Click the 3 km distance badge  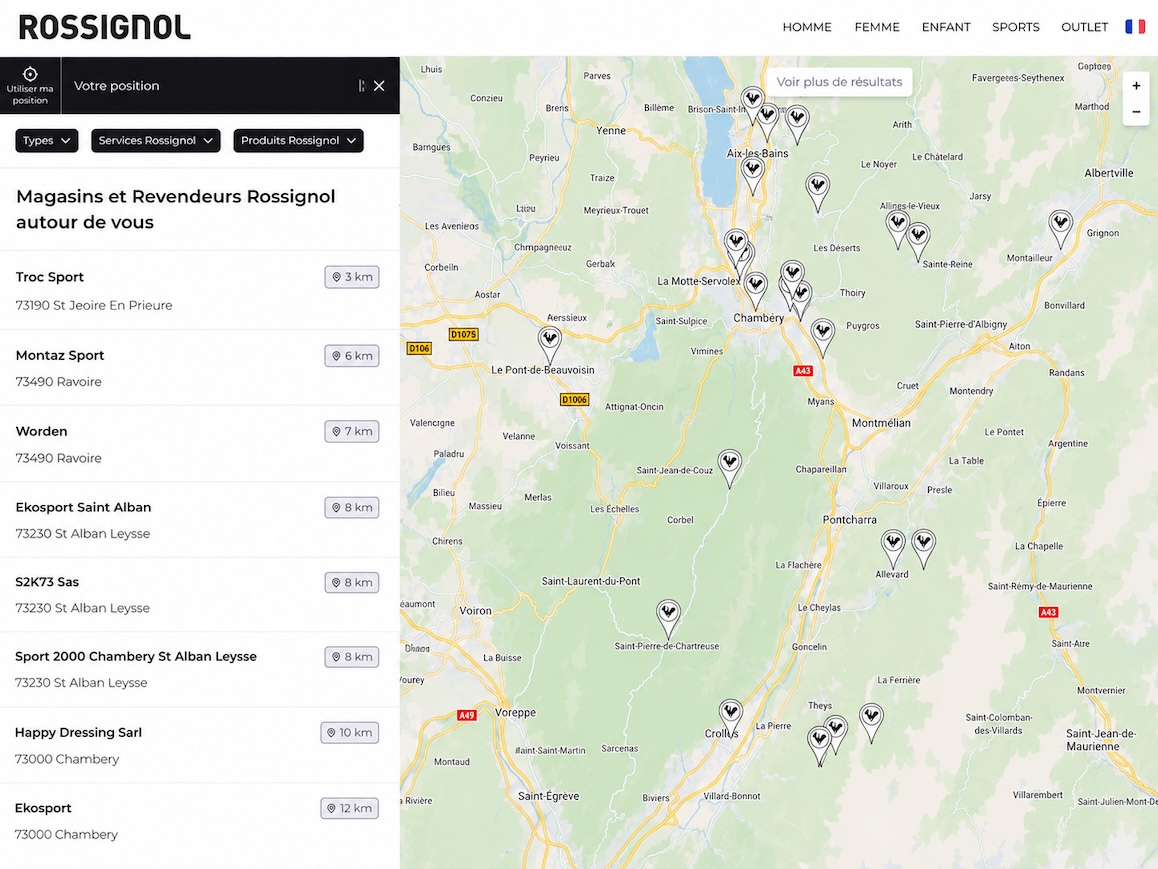(x=352, y=277)
